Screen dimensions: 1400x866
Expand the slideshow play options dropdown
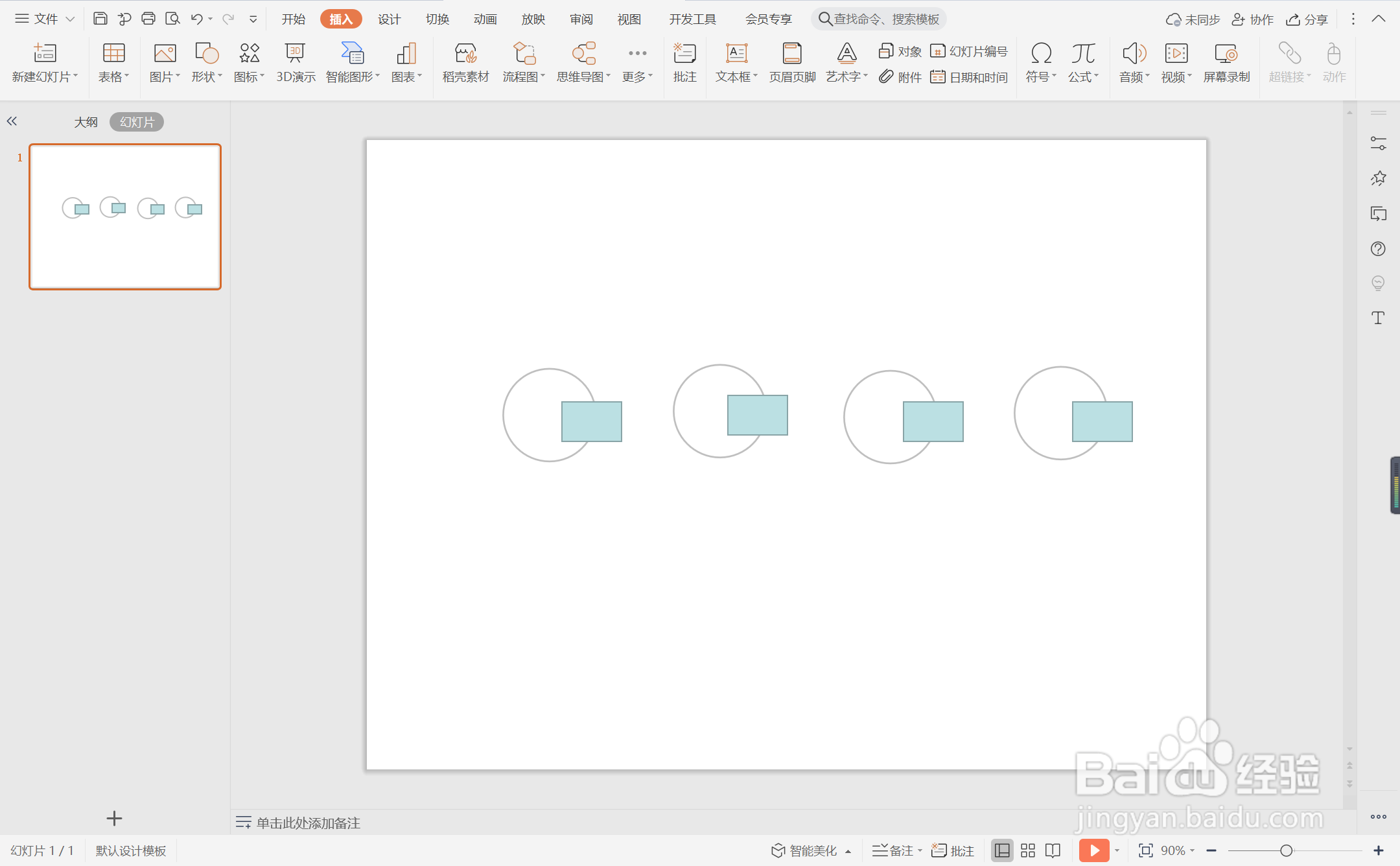(x=1117, y=850)
